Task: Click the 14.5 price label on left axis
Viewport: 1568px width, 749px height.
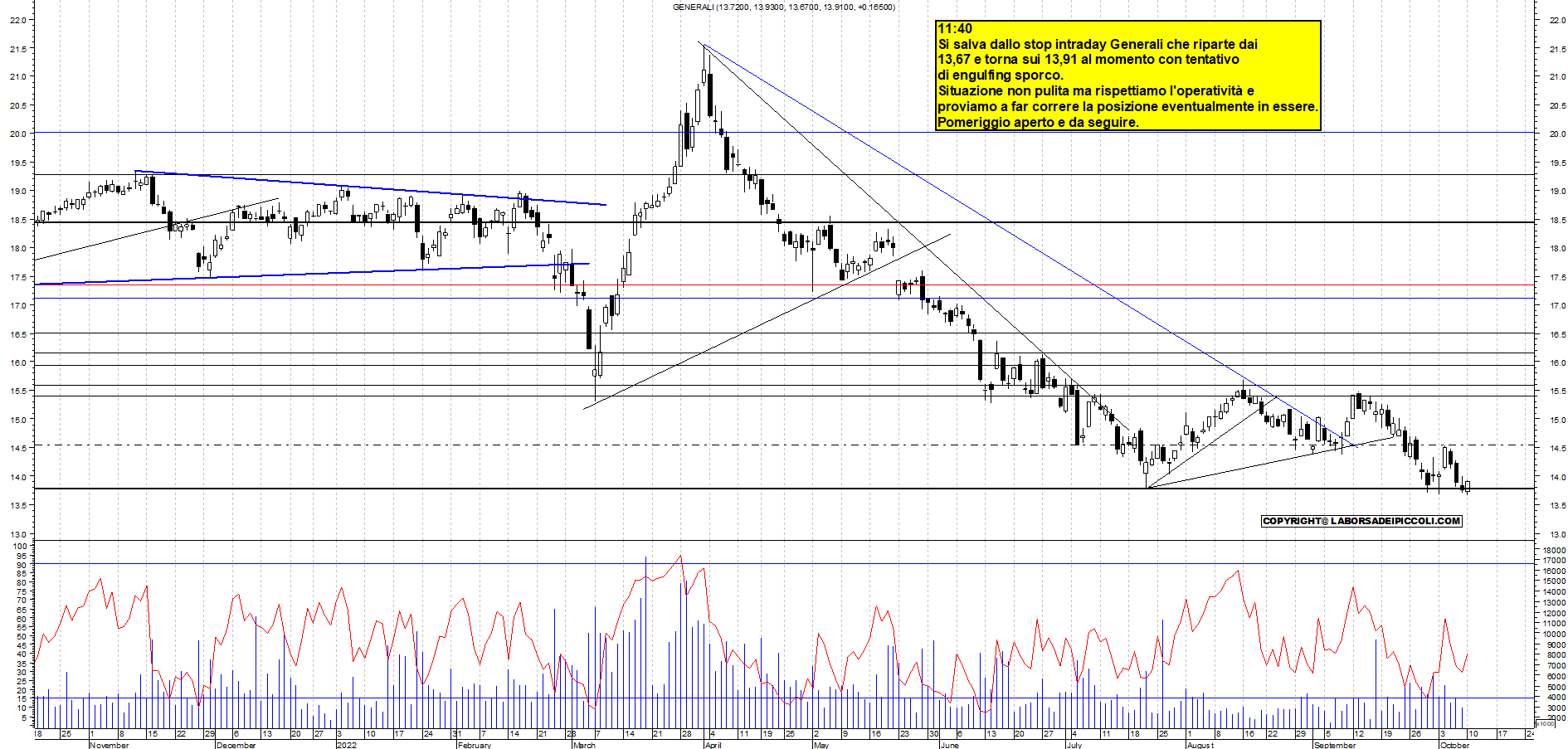Action: coord(17,449)
